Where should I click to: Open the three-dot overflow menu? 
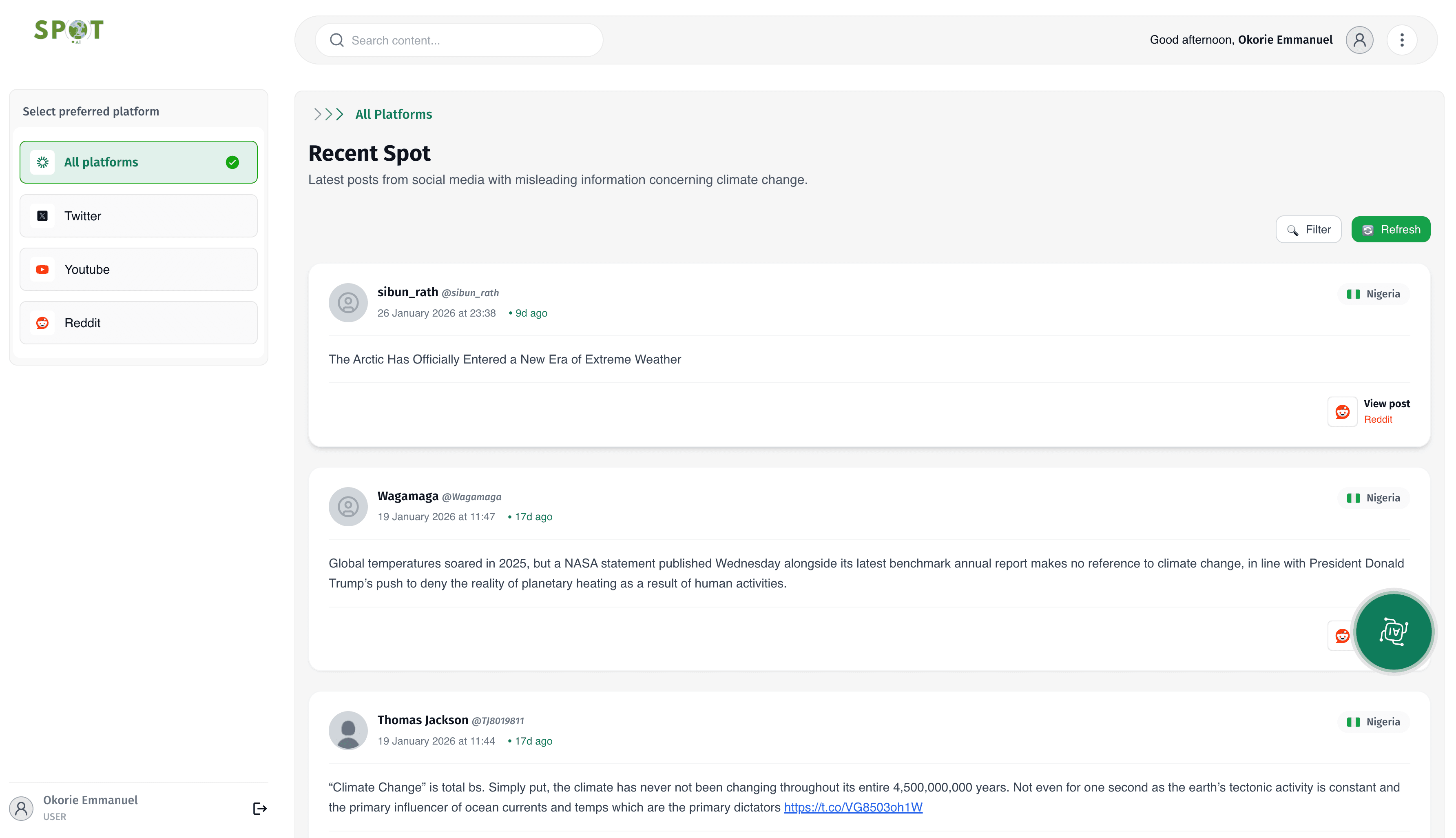click(x=1402, y=40)
